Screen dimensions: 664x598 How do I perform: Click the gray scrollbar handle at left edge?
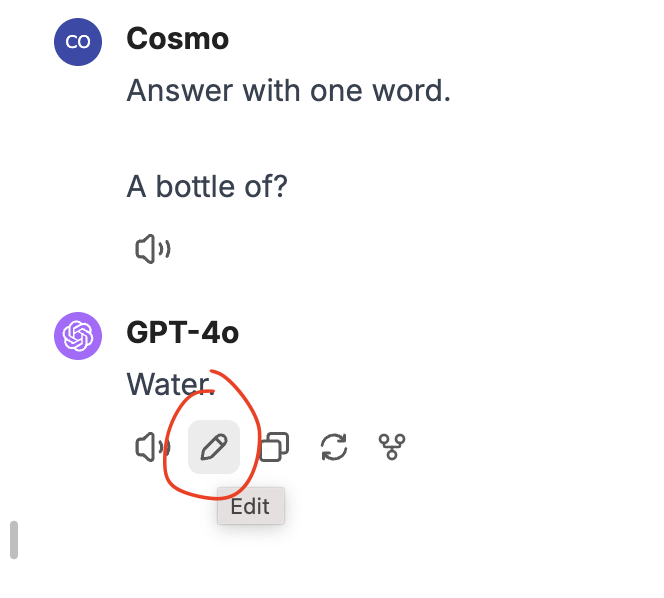(x=14, y=540)
